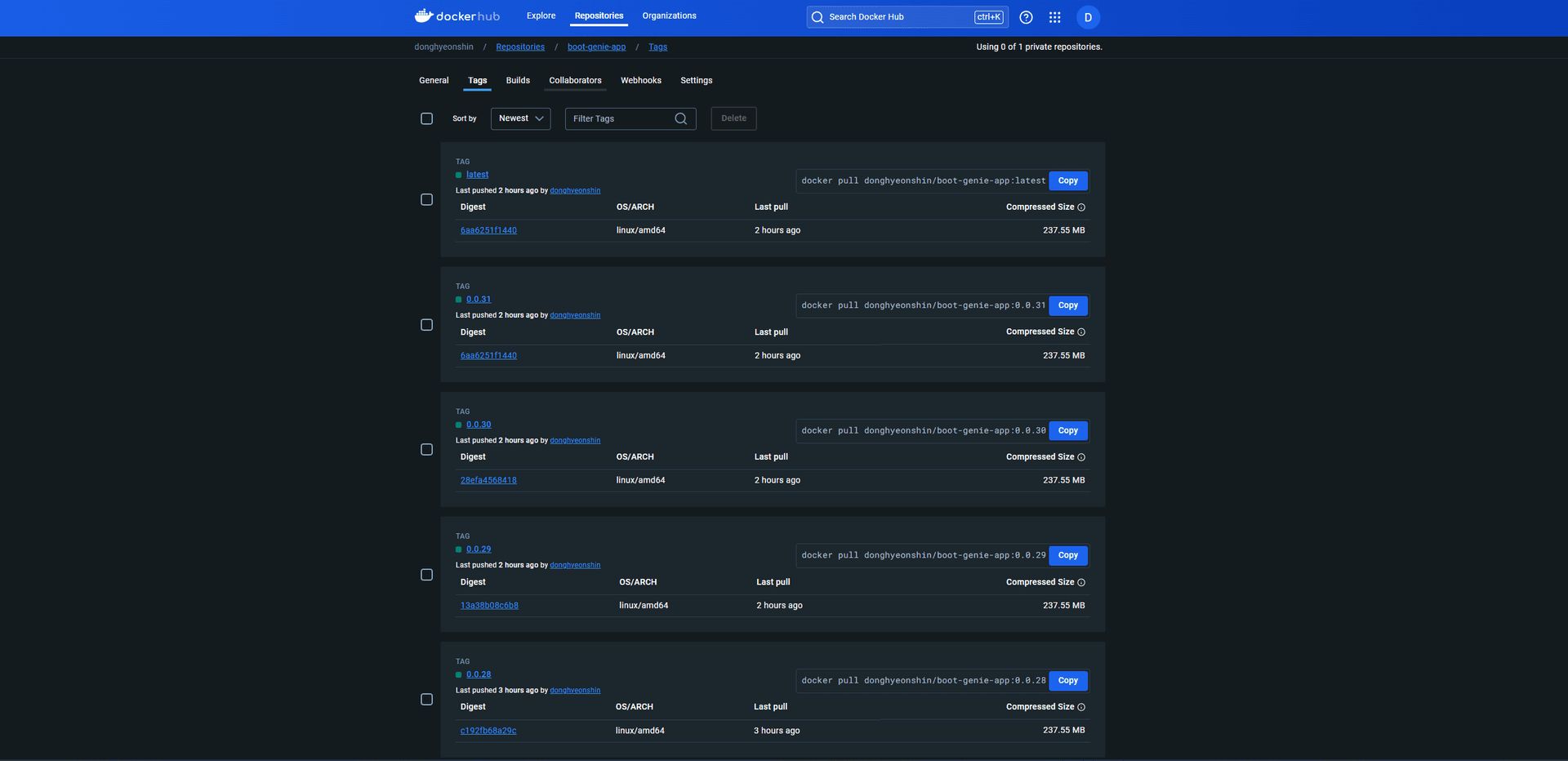
Task: Click linux/amd64 in the 0.0.29 row
Action: pos(644,605)
